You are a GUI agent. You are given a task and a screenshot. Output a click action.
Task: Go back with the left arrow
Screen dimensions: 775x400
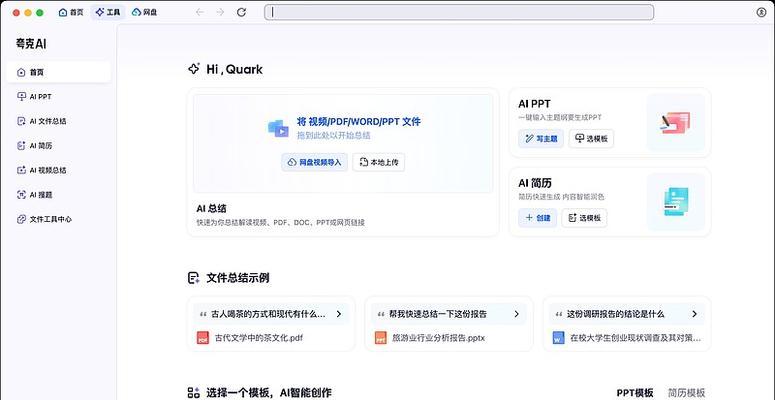(x=200, y=12)
